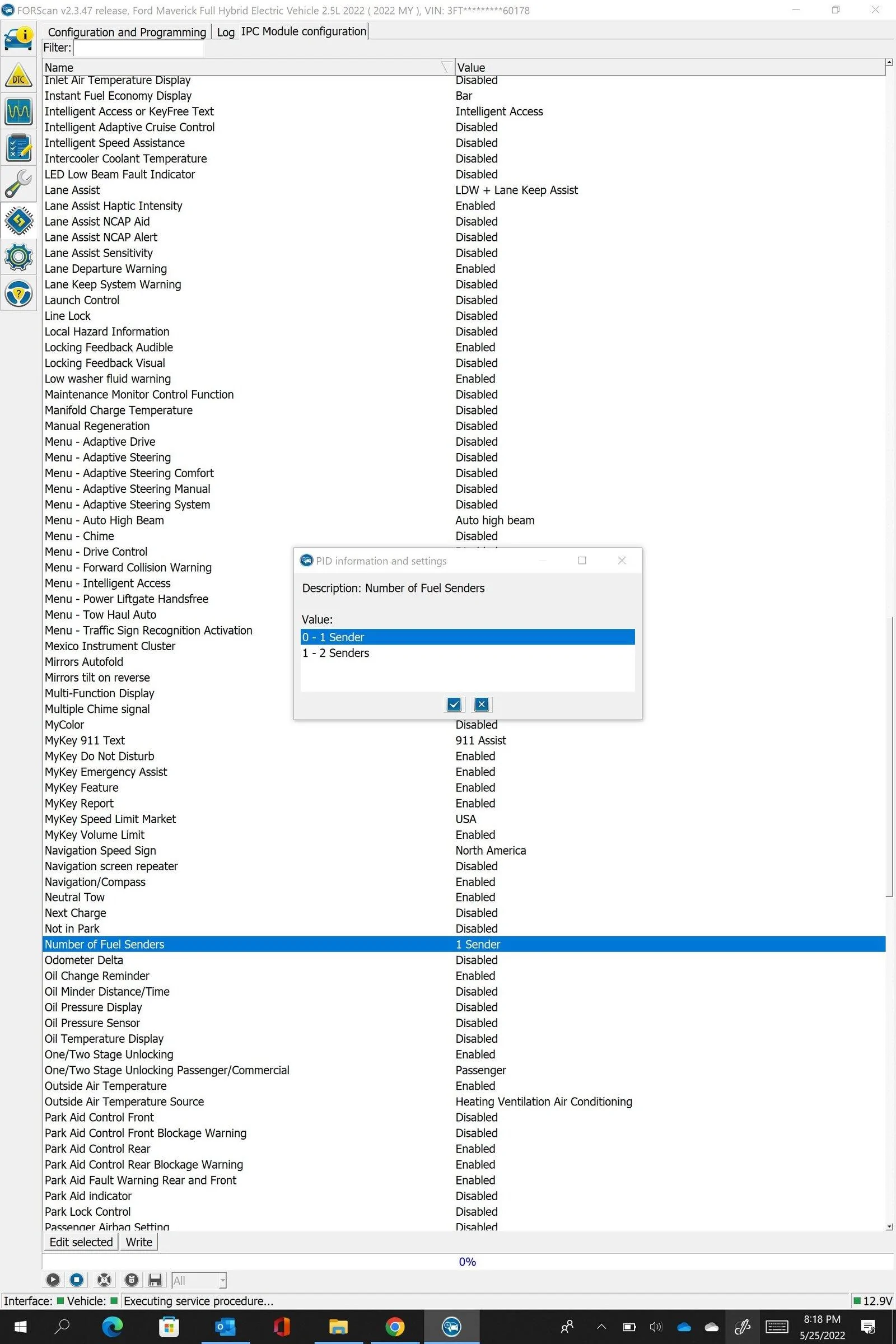Cancel the PID dialog with the X button
Screen dimensions: 896x1344
click(482, 704)
